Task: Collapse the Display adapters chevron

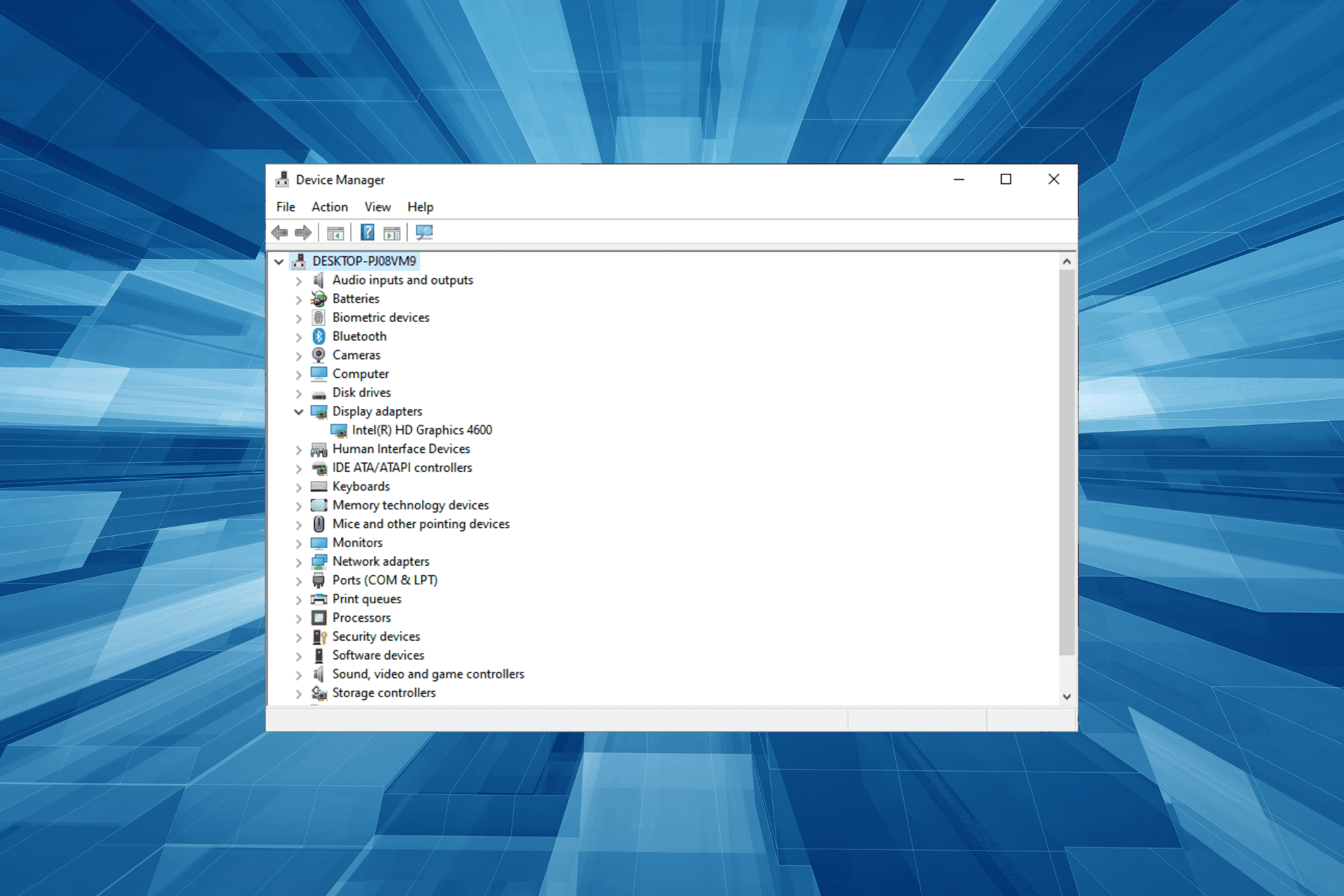Action: point(299,412)
